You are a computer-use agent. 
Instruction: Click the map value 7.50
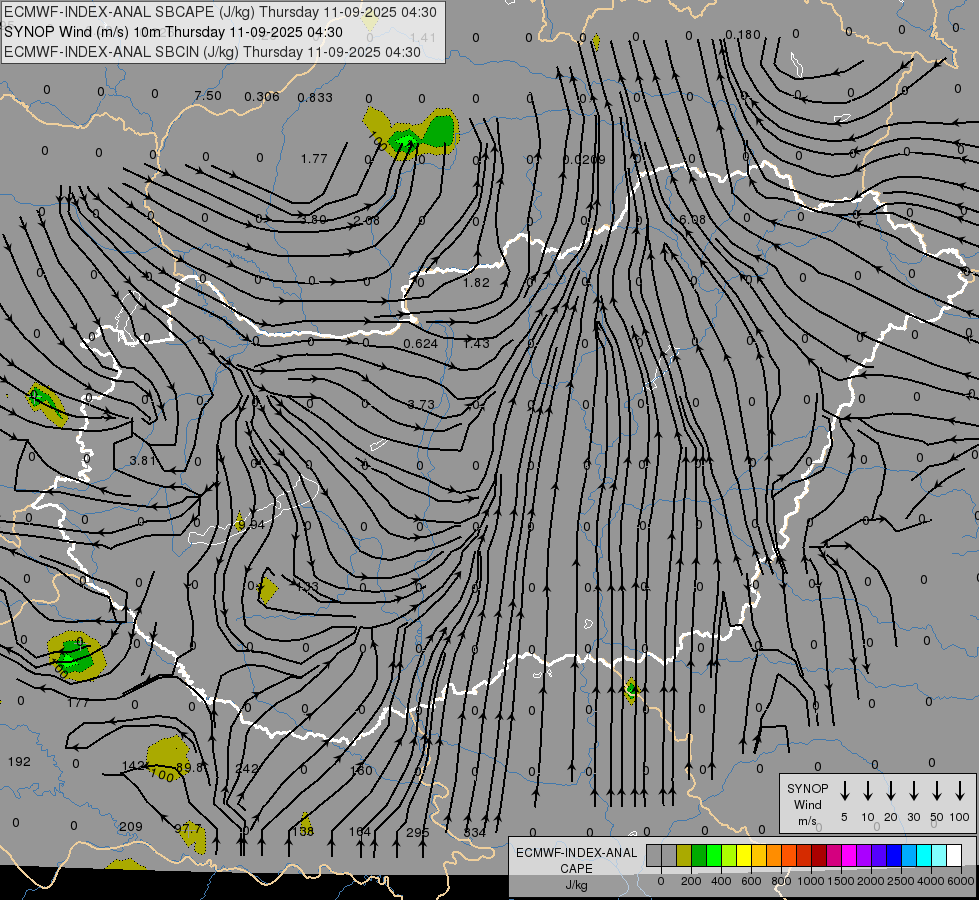207,96
